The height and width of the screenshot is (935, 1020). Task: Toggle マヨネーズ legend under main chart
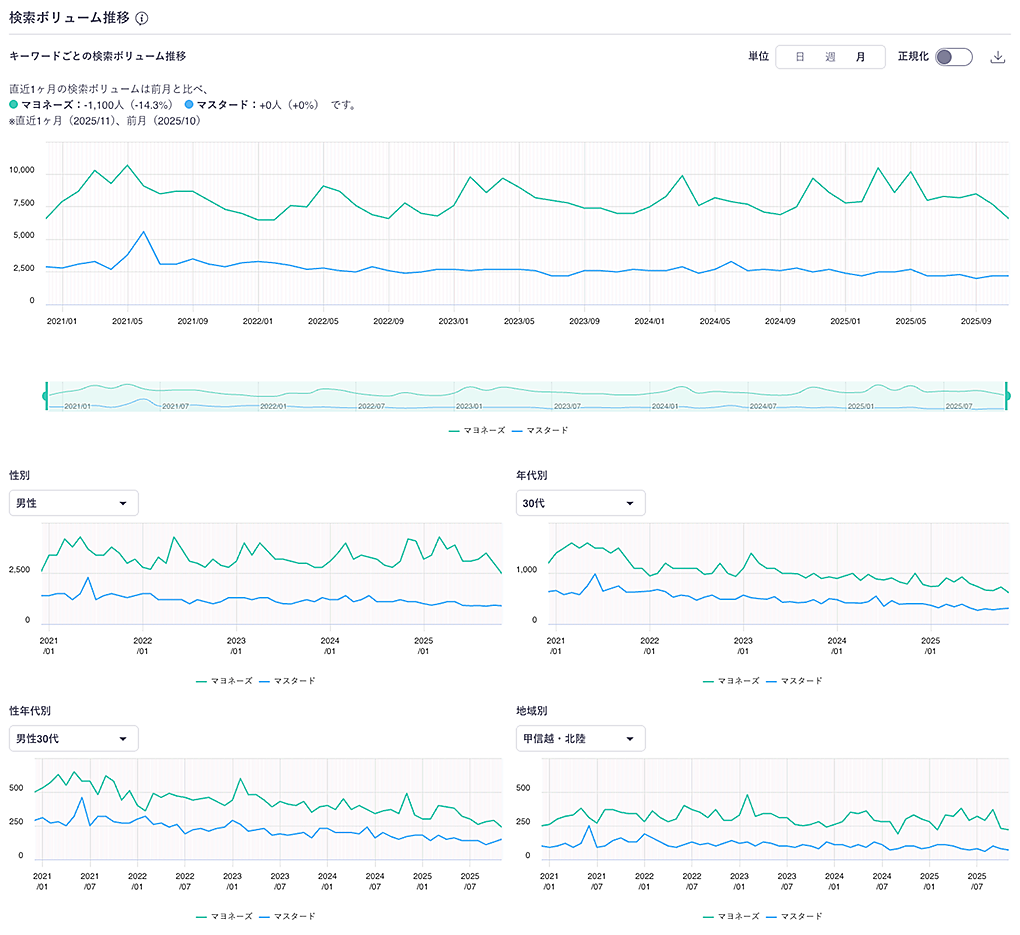(477, 430)
